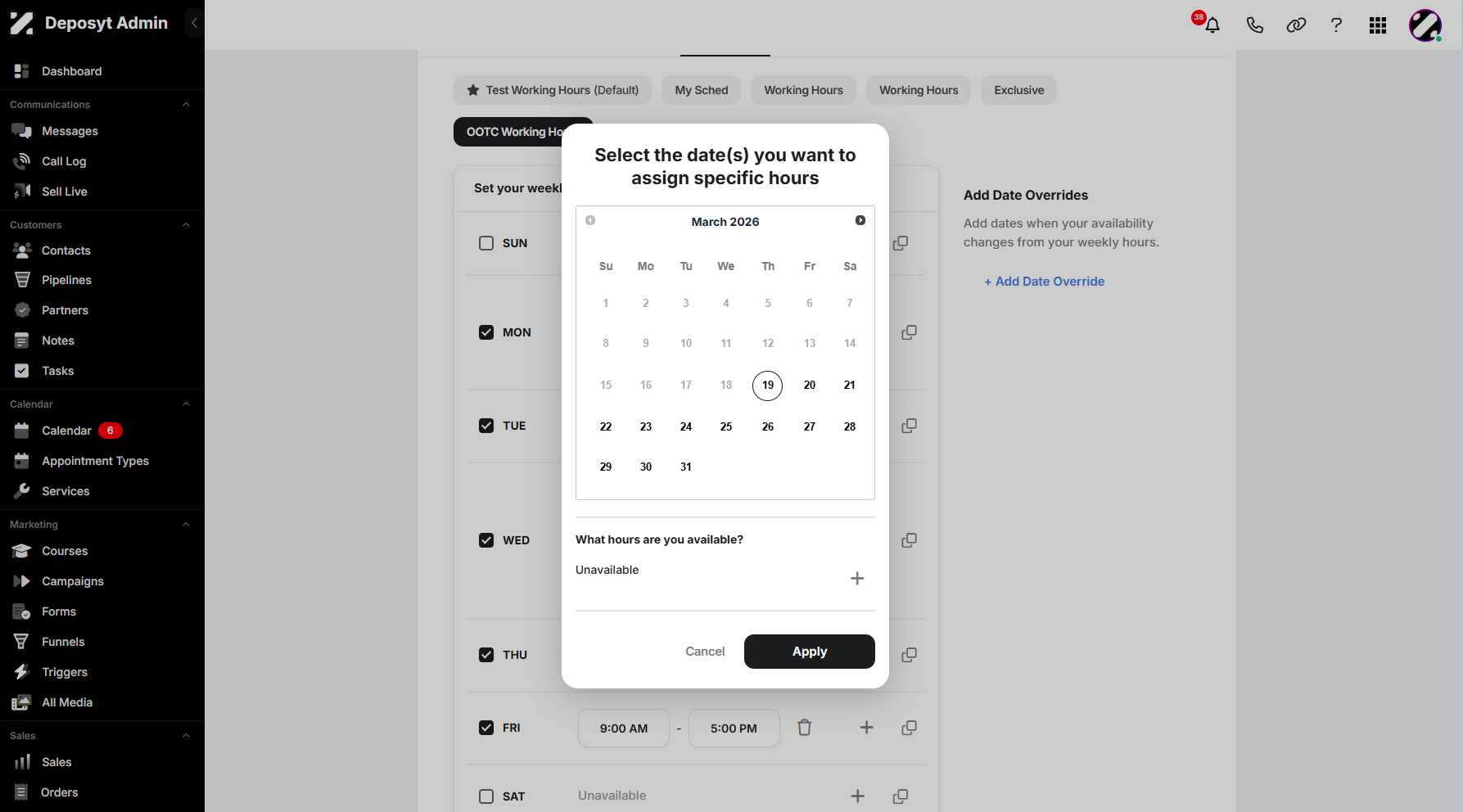Screen dimensions: 1463x812
Task: Go to next month in calendar
Action: pos(860,220)
